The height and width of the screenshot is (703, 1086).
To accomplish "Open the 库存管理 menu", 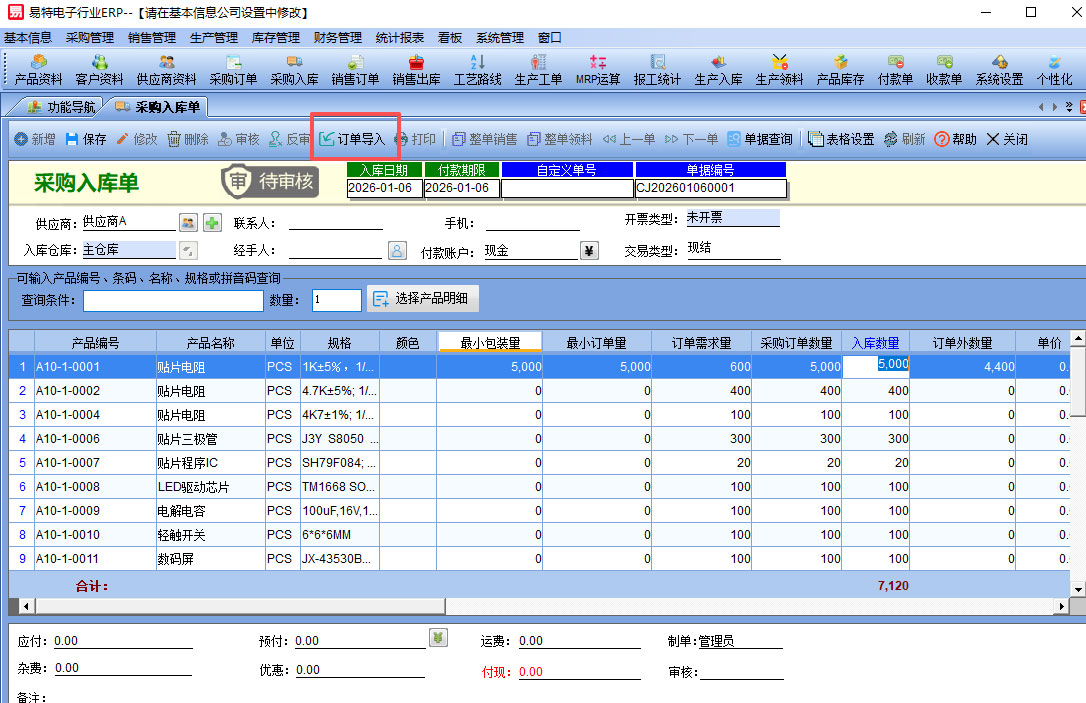I will click(x=275, y=38).
